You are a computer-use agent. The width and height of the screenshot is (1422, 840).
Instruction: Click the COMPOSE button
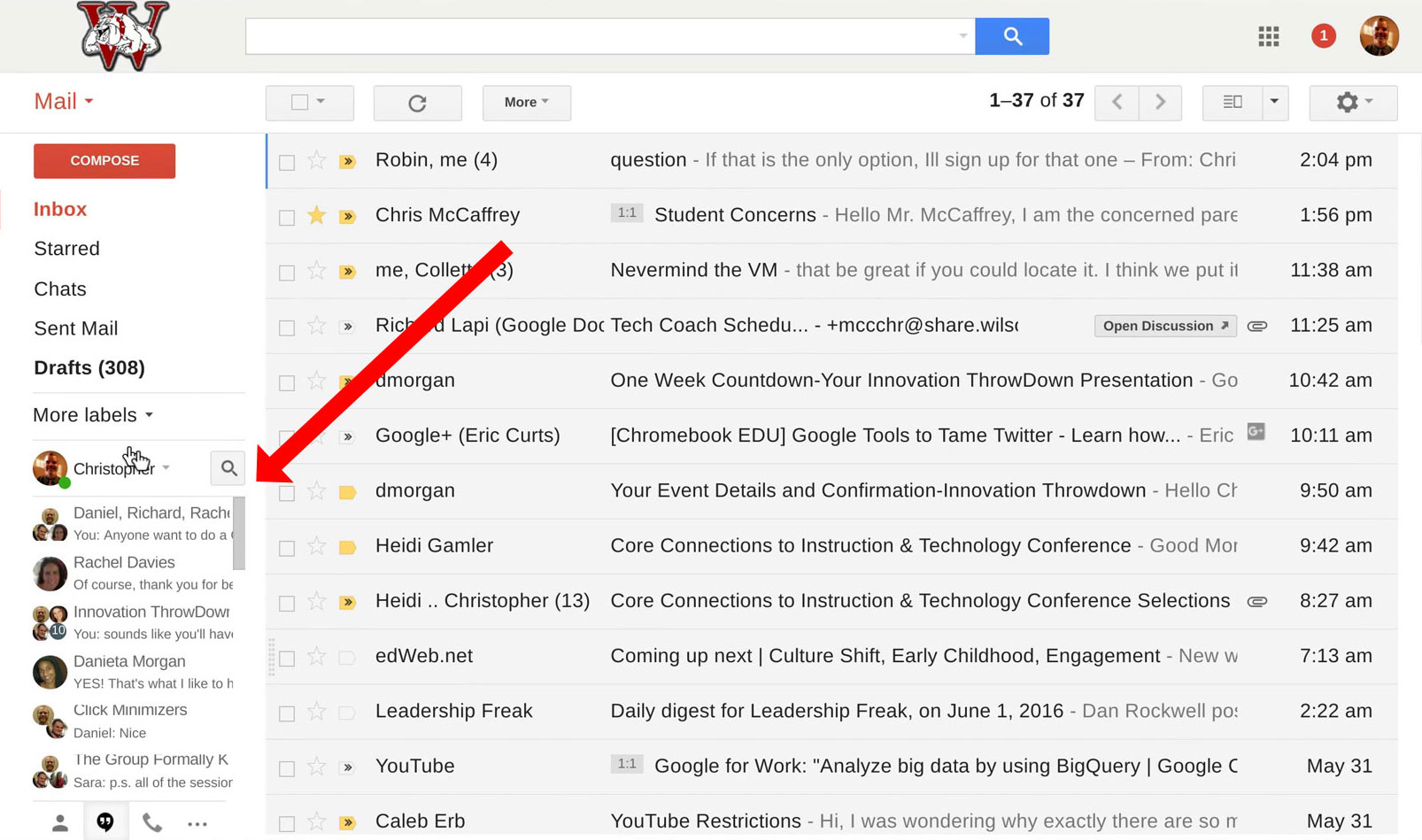104,161
